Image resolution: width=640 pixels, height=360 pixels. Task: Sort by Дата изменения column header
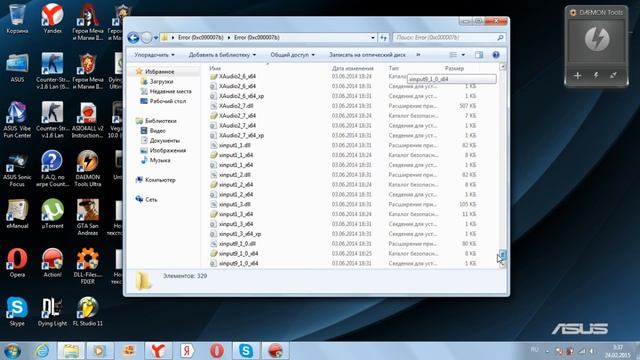coord(353,68)
